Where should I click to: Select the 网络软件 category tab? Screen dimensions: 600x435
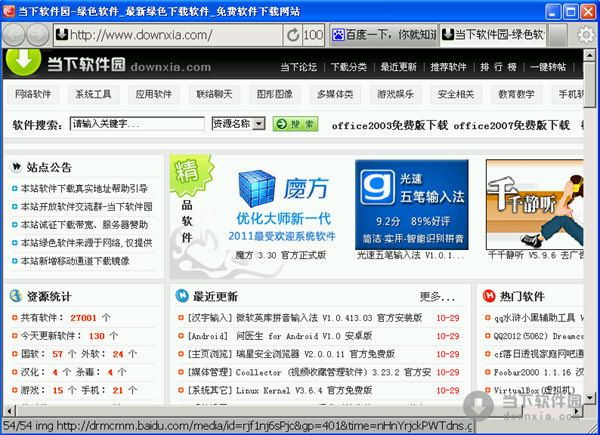point(33,94)
